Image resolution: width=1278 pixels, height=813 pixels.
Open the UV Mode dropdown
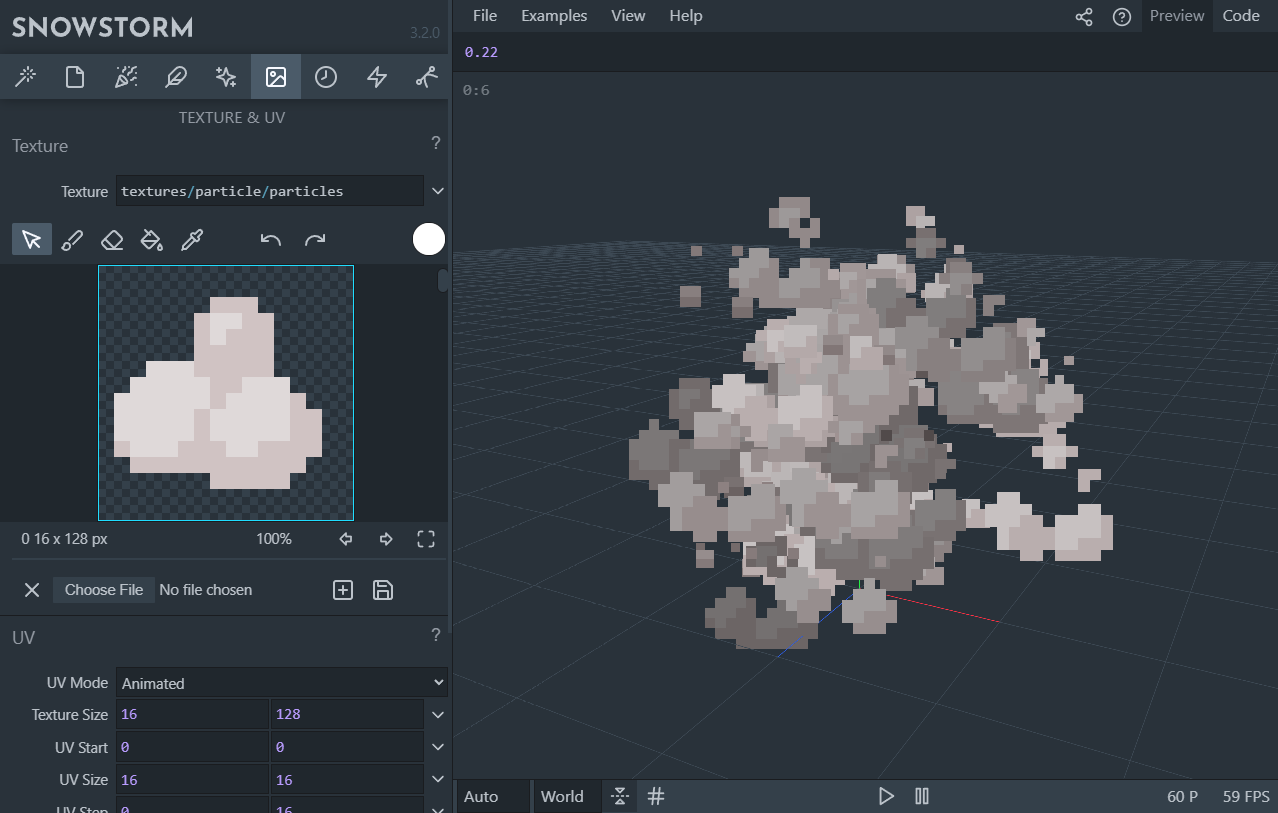click(x=281, y=683)
